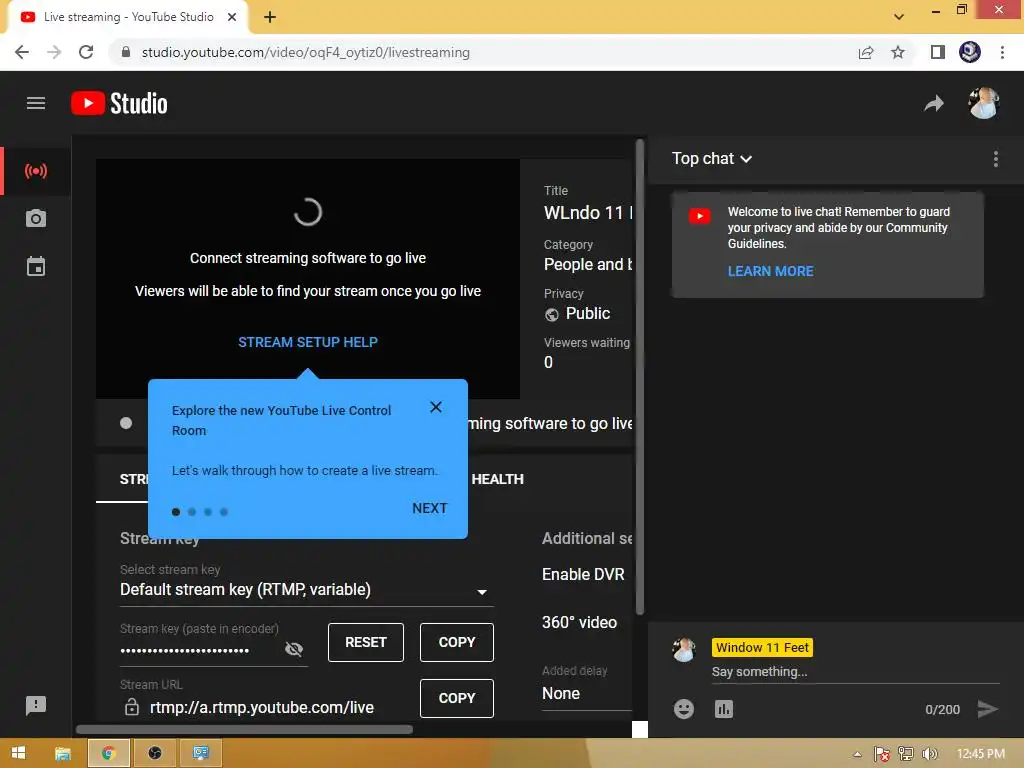The width and height of the screenshot is (1024, 768).
Task: Open the tab search chevron in Chrome
Action: (x=899, y=17)
